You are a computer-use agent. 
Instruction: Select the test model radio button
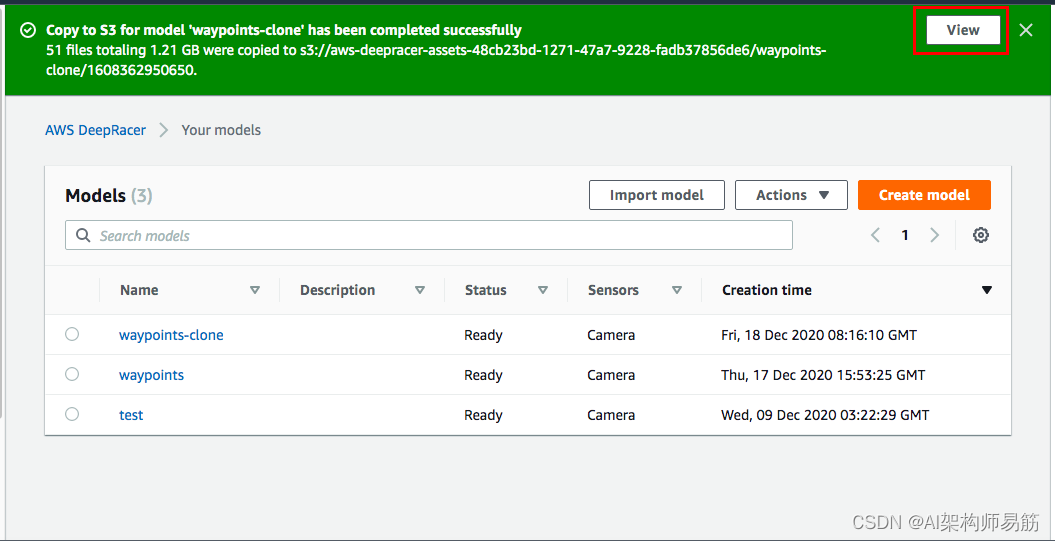pos(72,414)
